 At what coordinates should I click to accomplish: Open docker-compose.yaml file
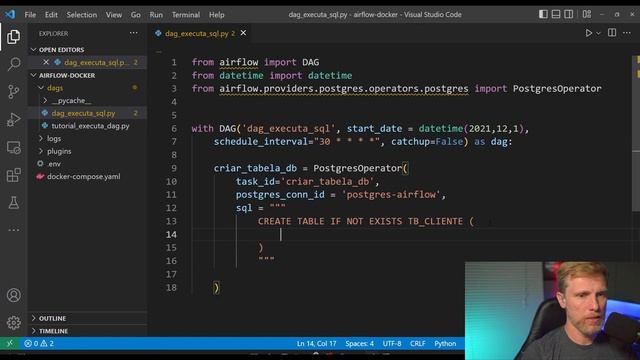point(83,176)
